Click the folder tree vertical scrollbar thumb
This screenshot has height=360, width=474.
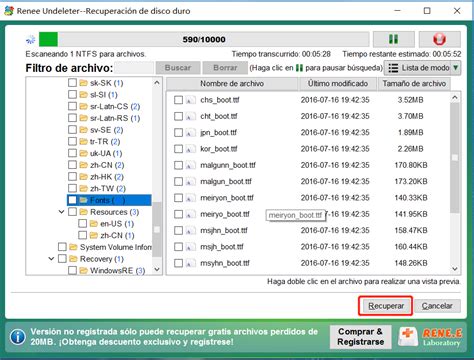pyautogui.click(x=157, y=229)
